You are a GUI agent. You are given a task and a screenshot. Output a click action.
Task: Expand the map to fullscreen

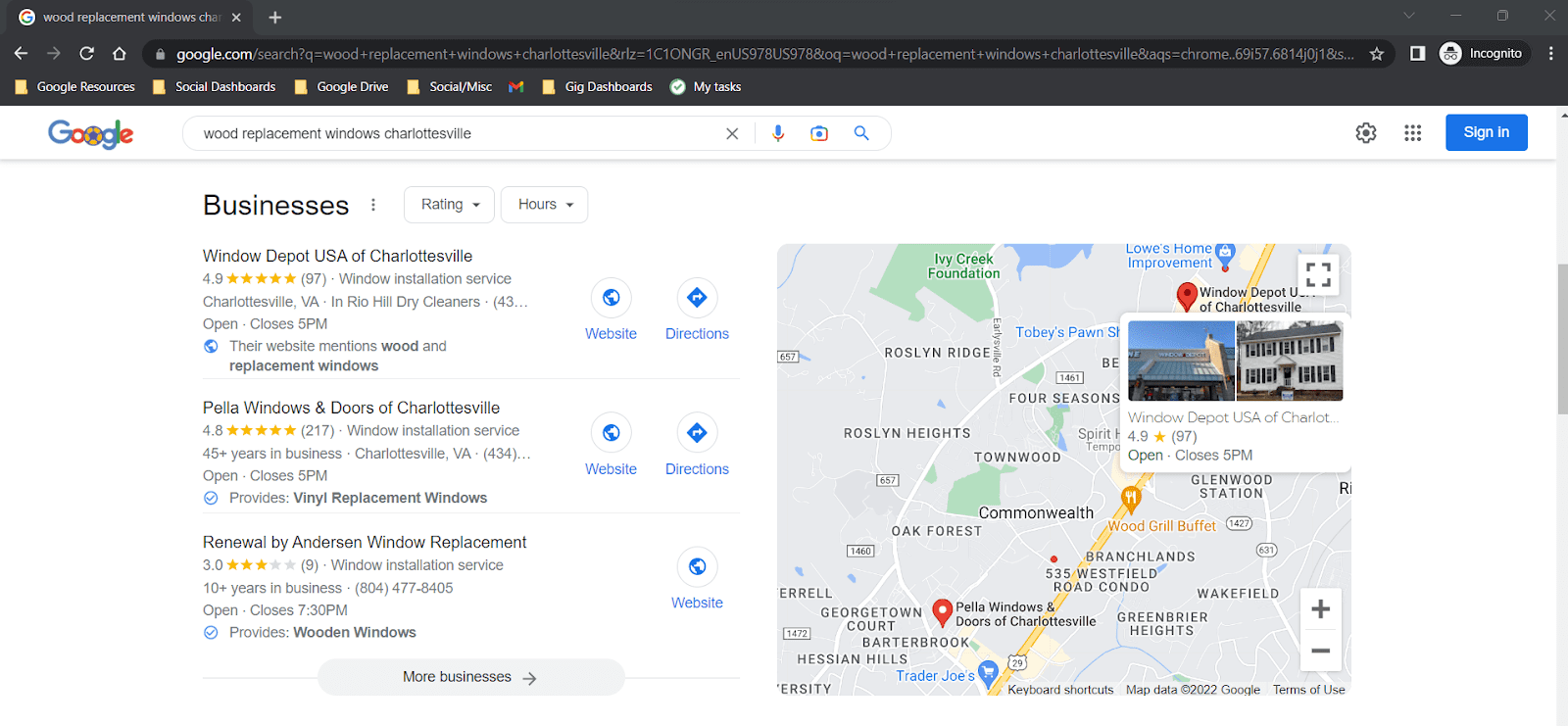point(1319,274)
